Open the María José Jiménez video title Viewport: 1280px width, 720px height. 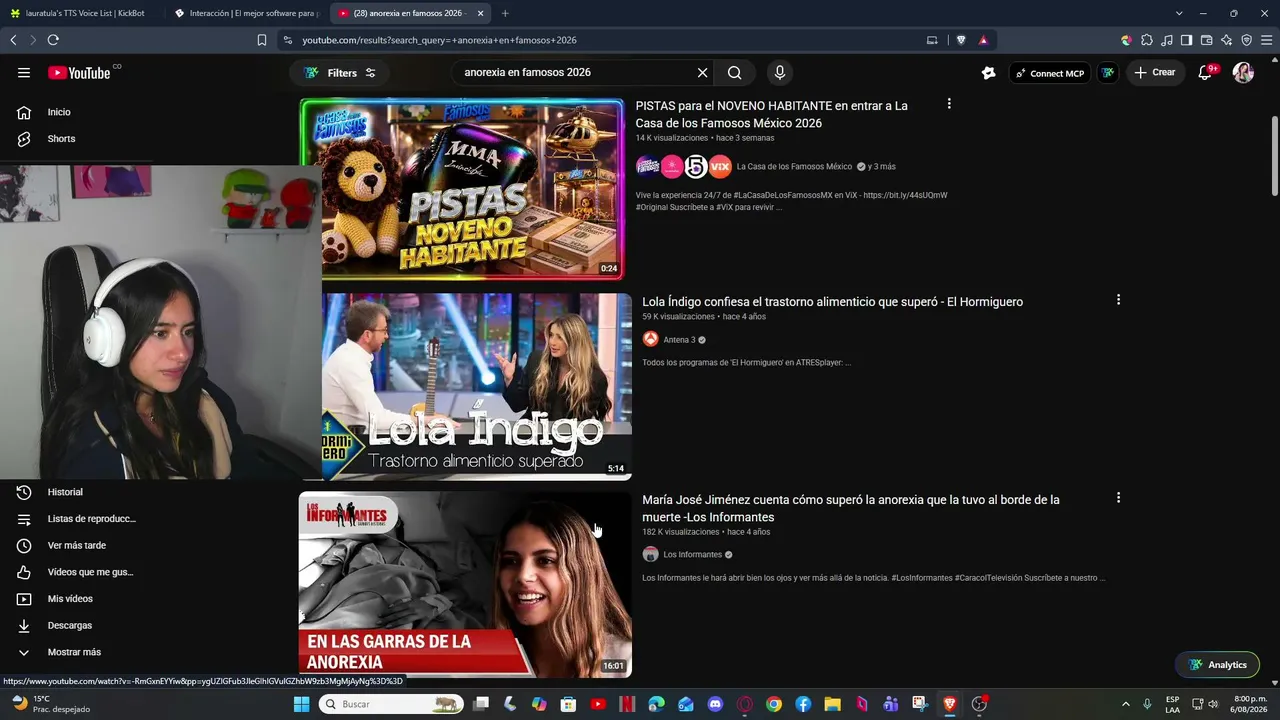click(x=851, y=508)
